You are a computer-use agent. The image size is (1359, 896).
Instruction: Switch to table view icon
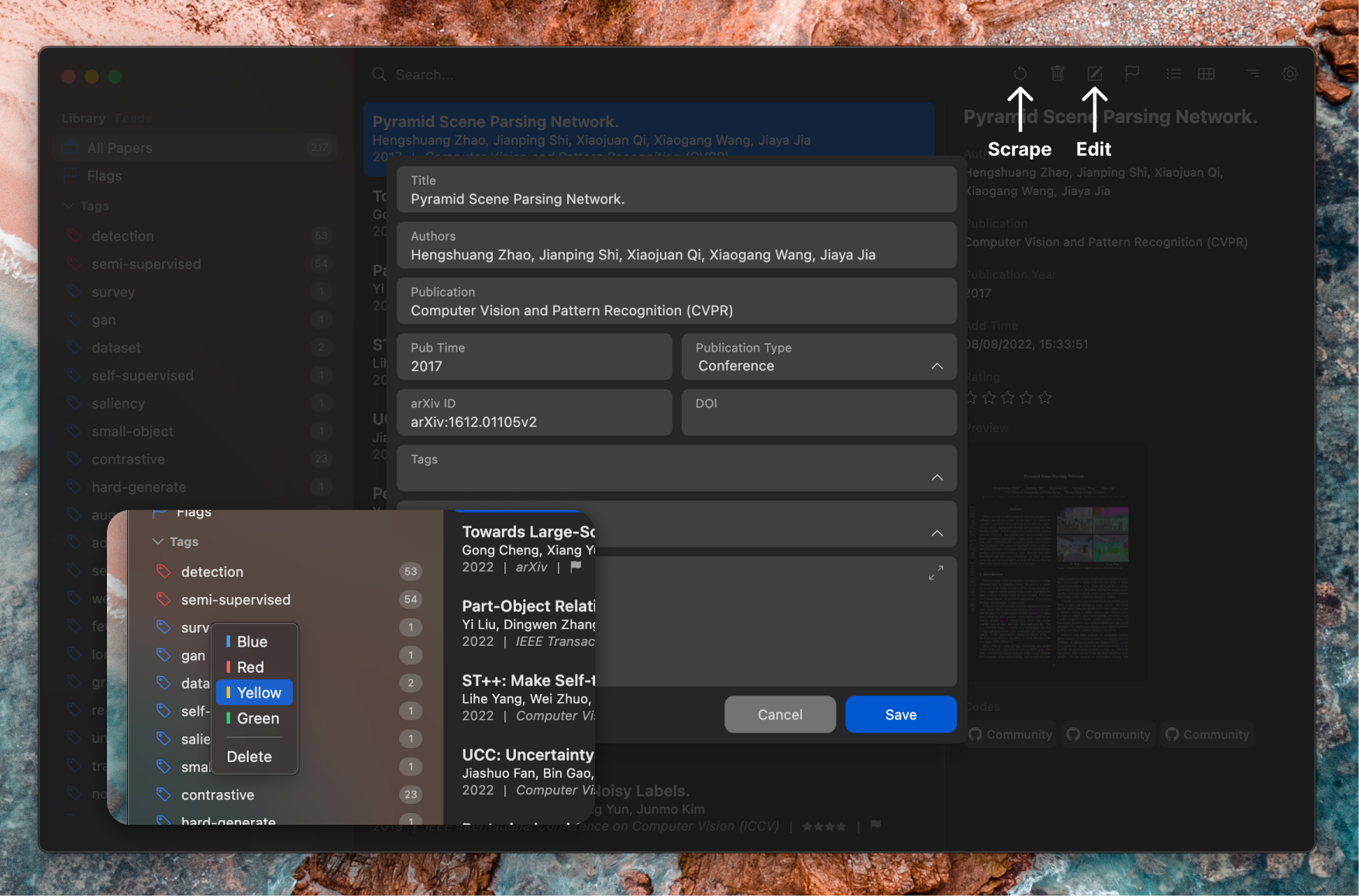pyautogui.click(x=1206, y=74)
